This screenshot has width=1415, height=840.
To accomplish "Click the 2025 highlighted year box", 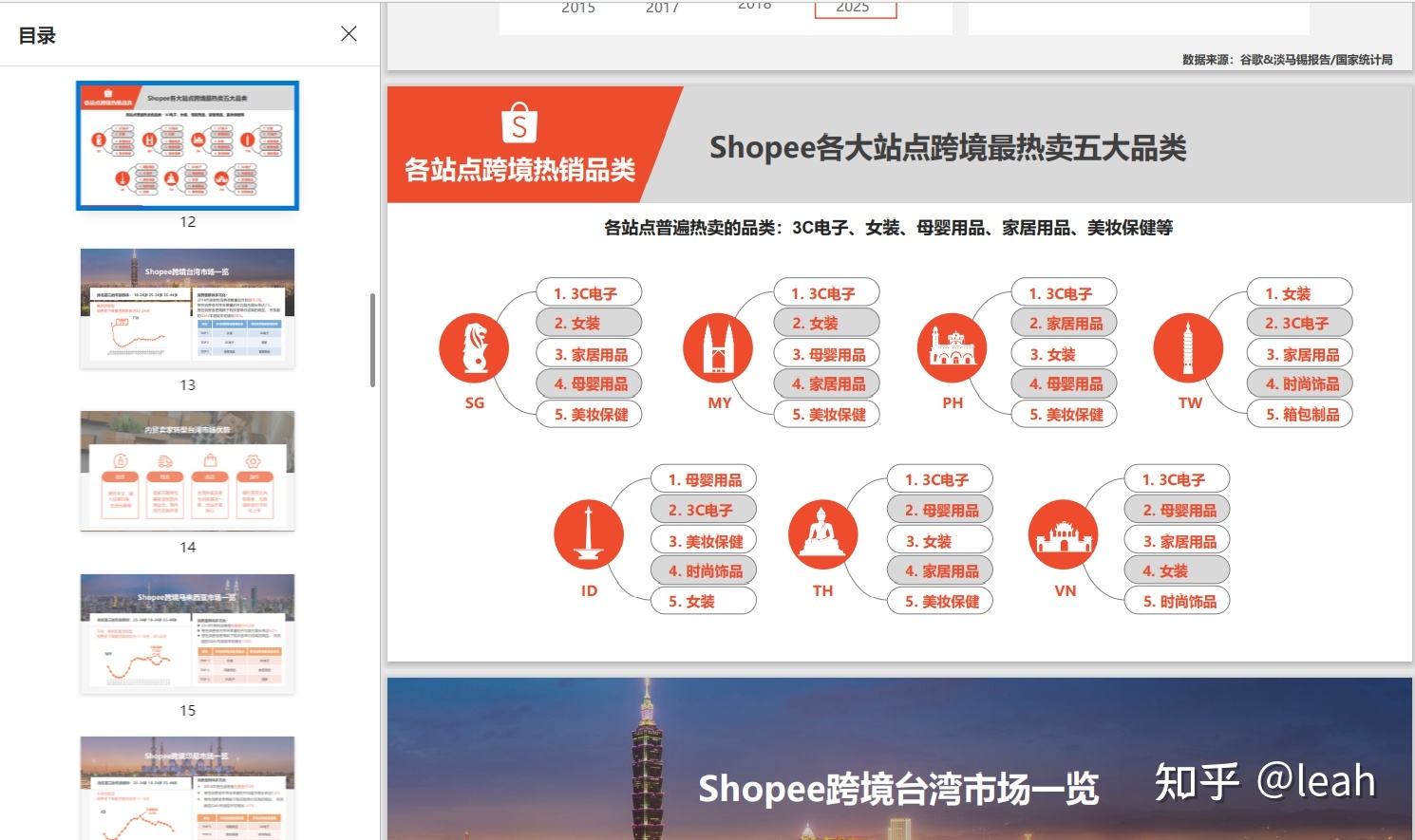I will 855,8.
